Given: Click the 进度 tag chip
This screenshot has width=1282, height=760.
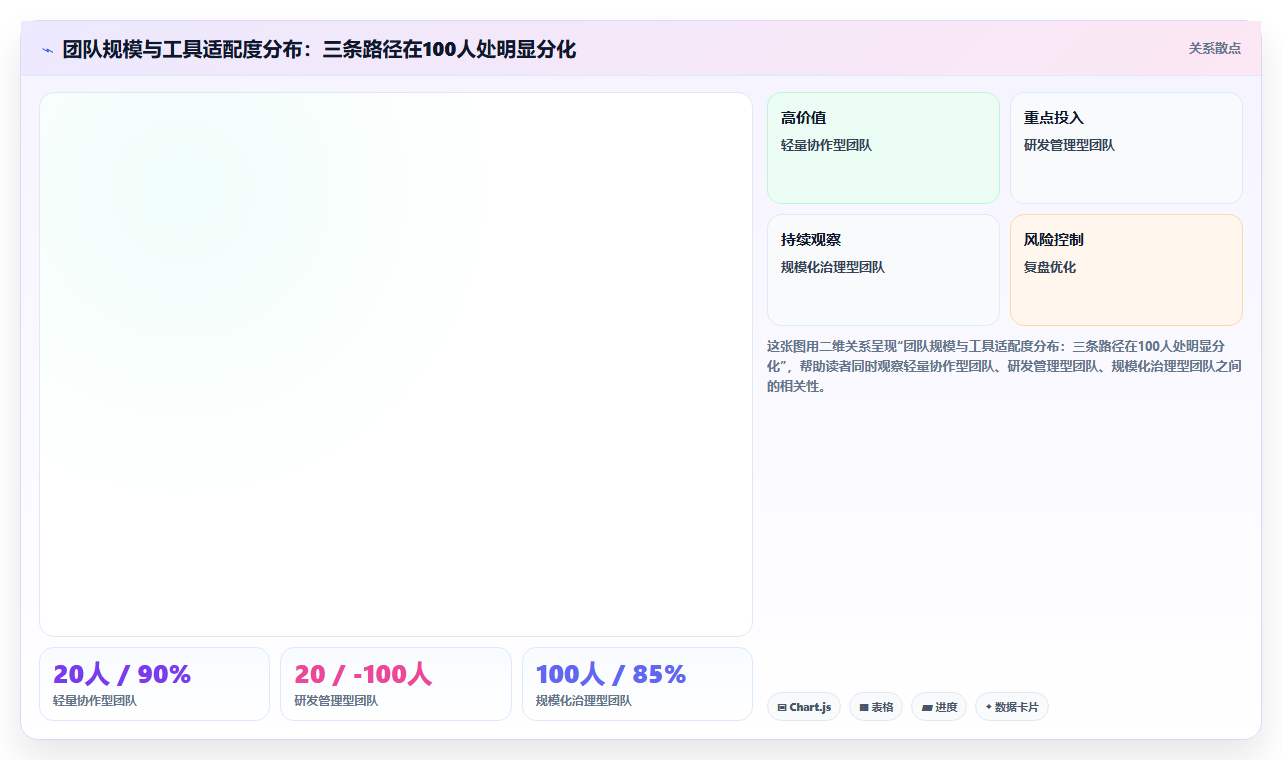Looking at the screenshot, I should (x=939, y=707).
